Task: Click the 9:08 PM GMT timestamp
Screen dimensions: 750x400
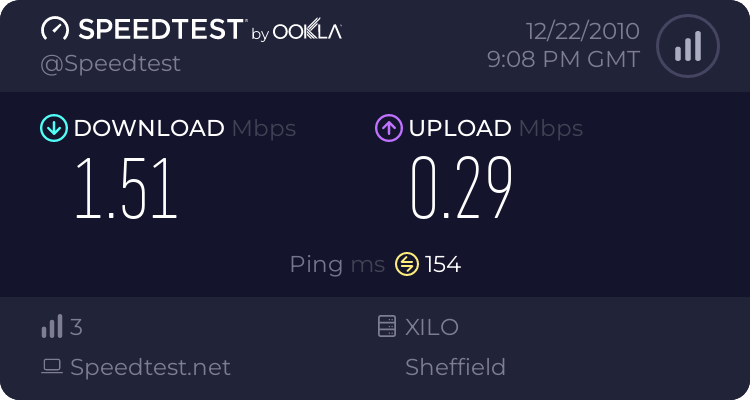Action: tap(563, 59)
